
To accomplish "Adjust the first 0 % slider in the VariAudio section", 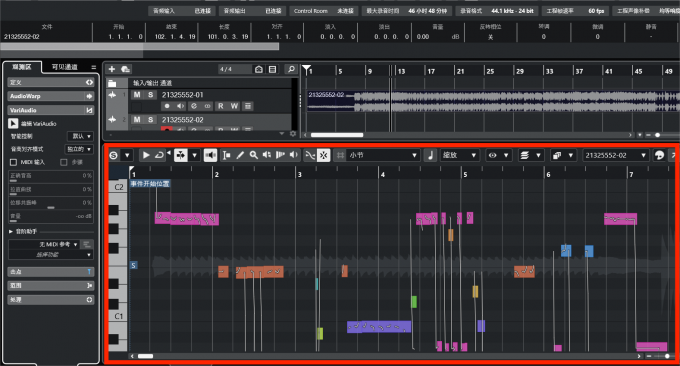I will click(51, 176).
